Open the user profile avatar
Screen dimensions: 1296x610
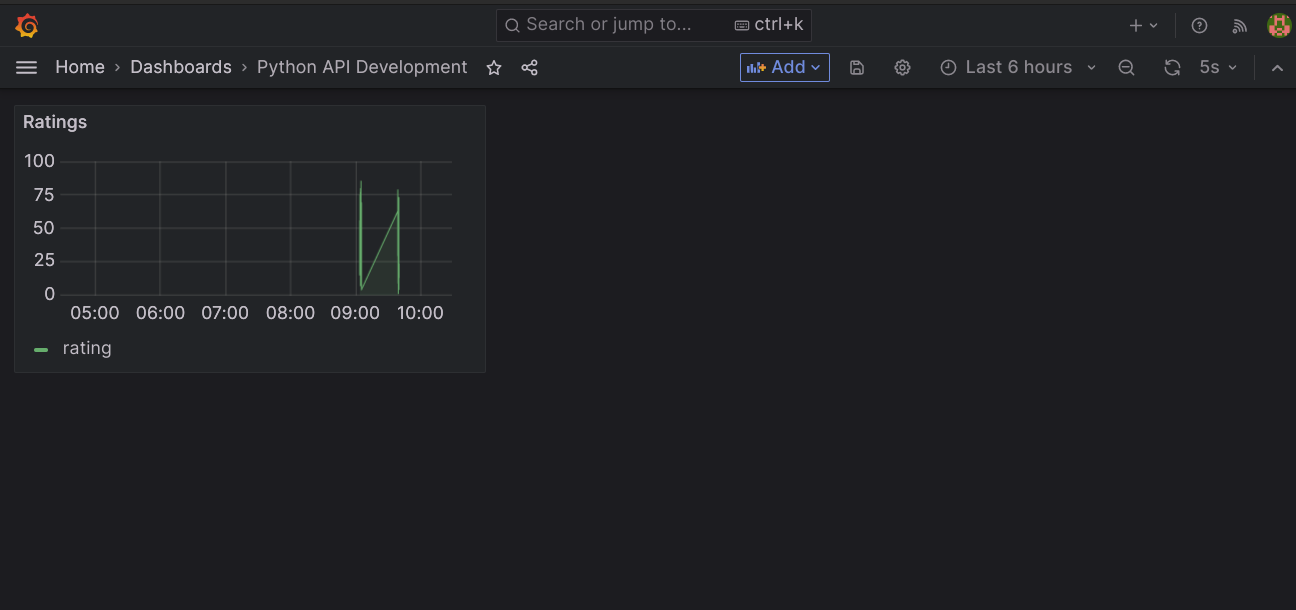point(1278,25)
